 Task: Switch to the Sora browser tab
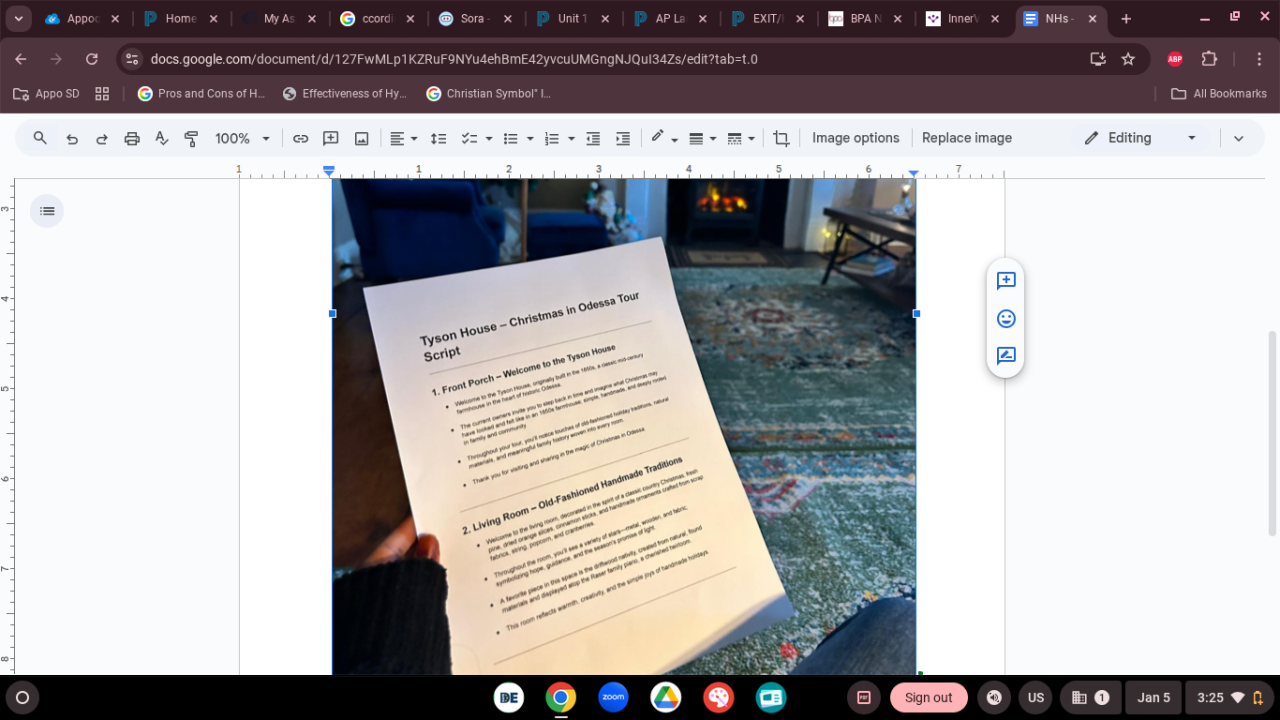pyautogui.click(x=474, y=19)
